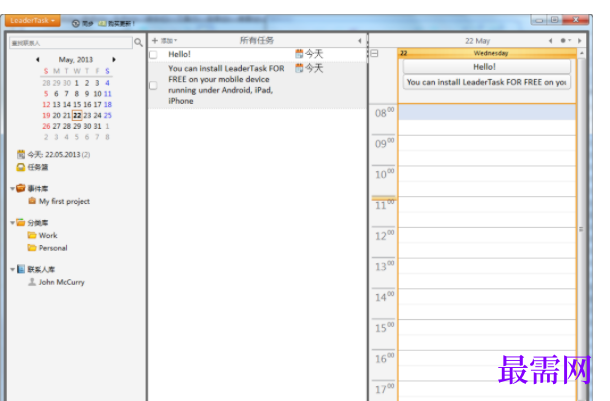Open My first project

click(64, 201)
